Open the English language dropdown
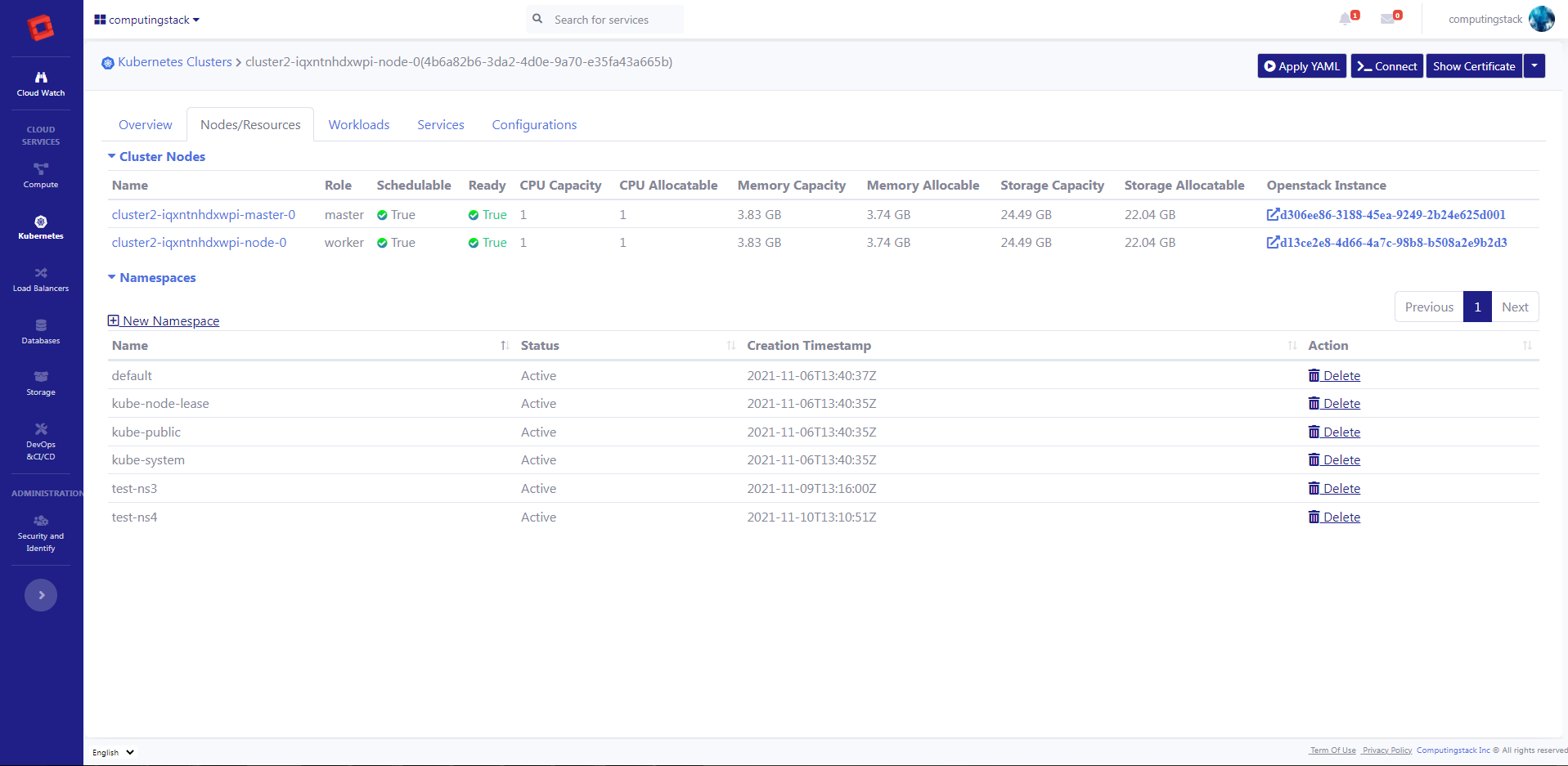This screenshot has width=1568, height=766. click(x=113, y=752)
